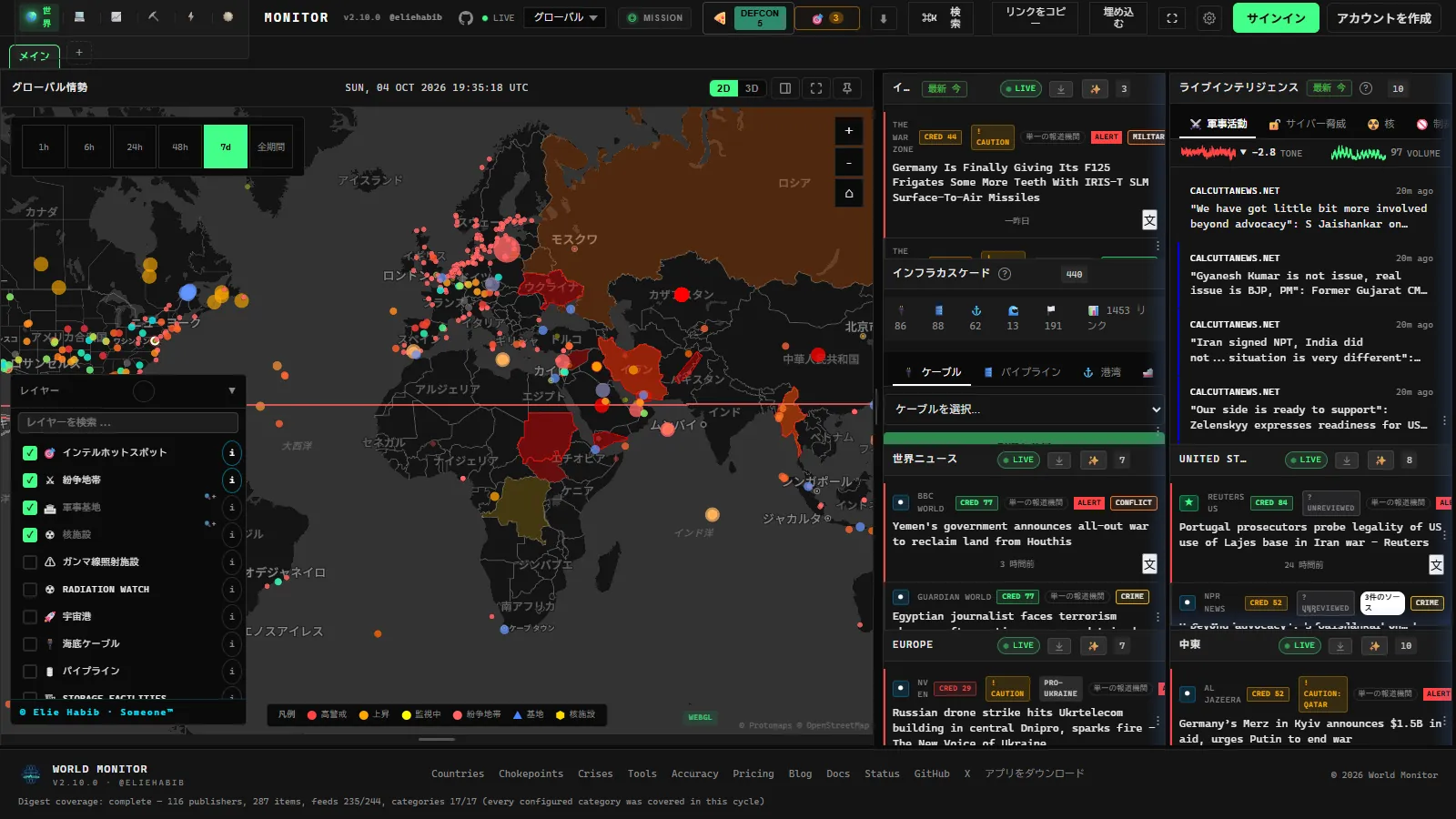Disable the 軍事基地 layer
The image size is (1456, 819).
(x=30, y=507)
